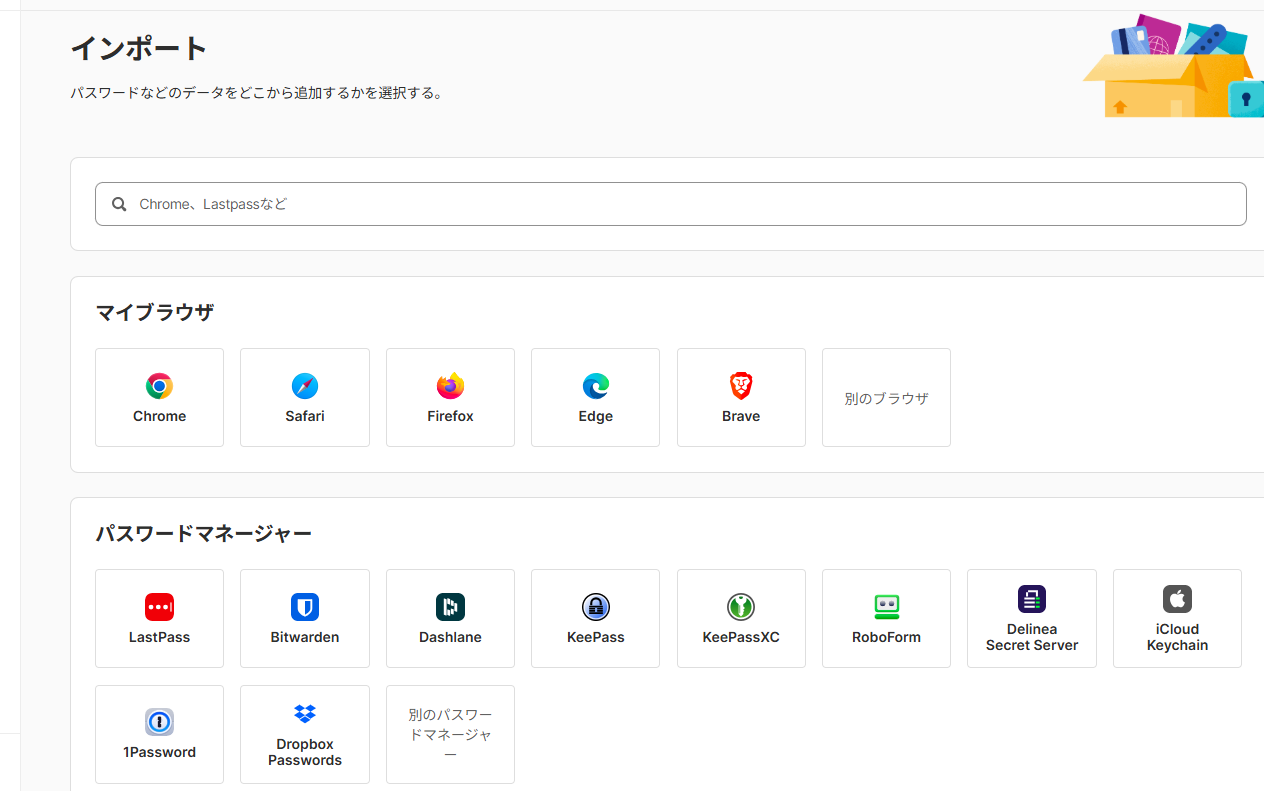
Task: Click the KeePassXC label text
Action: pos(741,637)
